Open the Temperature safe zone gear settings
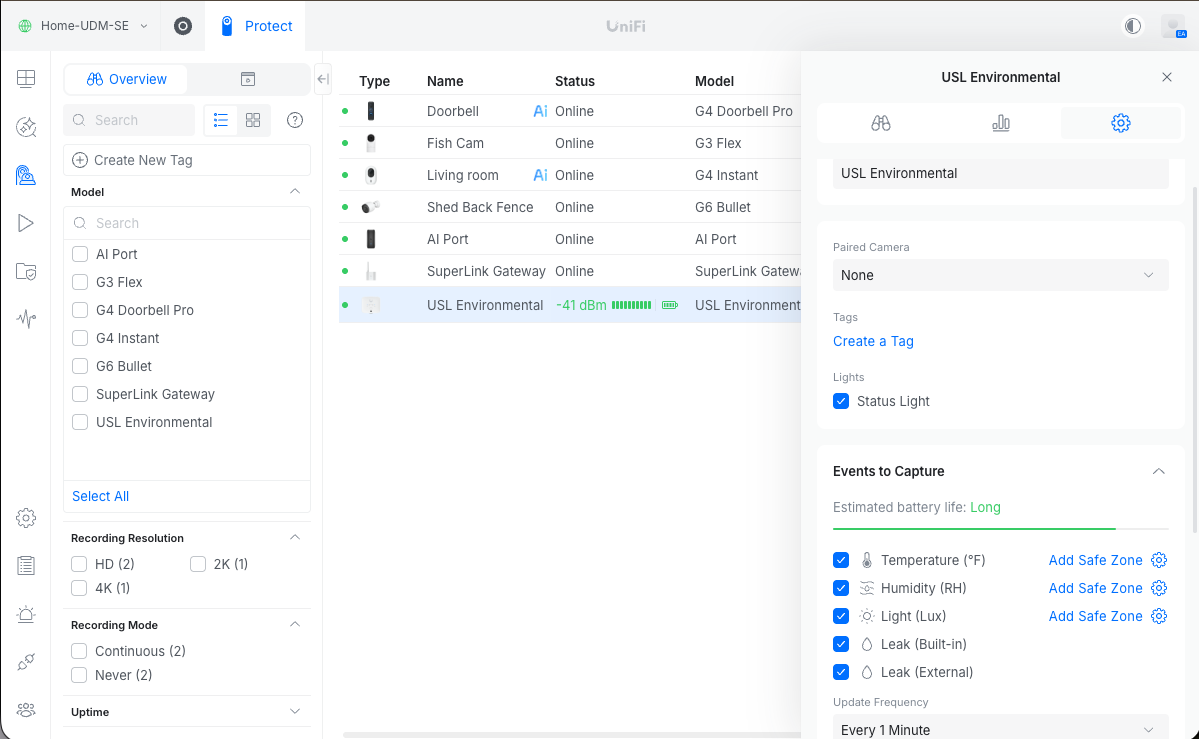 point(1159,560)
